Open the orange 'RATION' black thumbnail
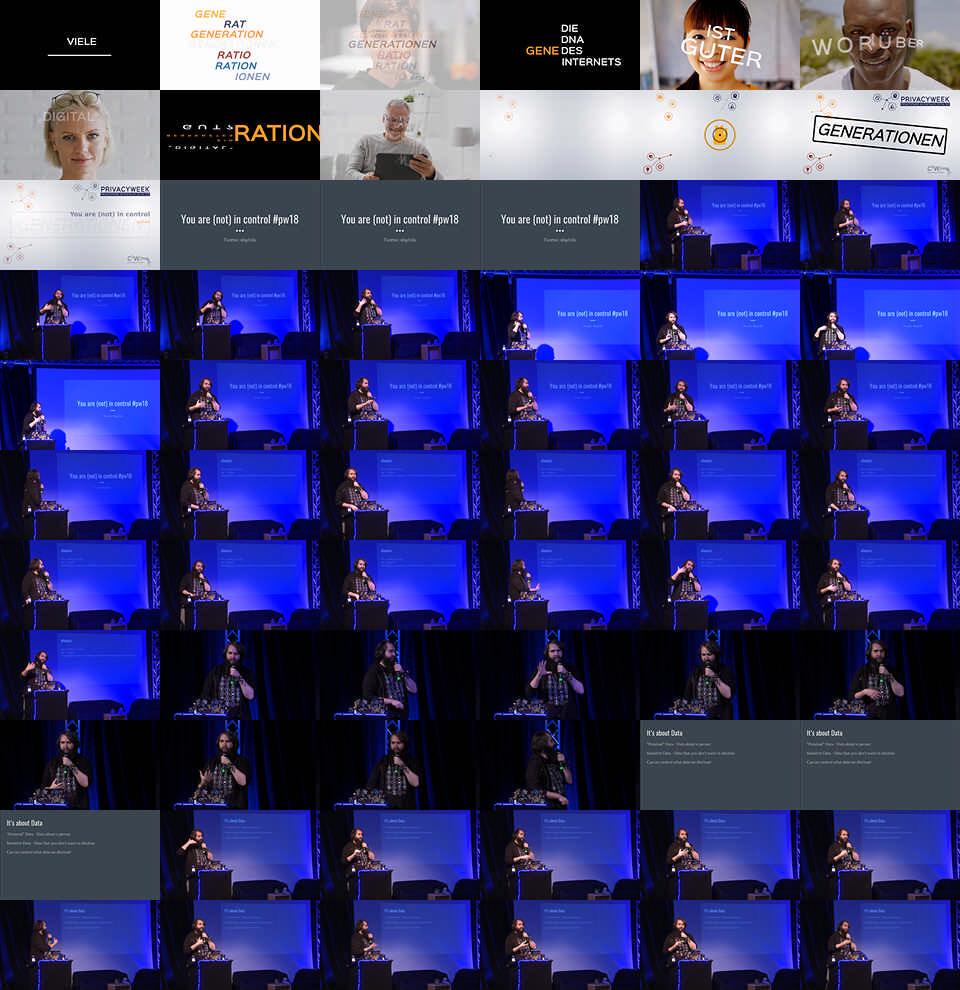This screenshot has height=990, width=960. click(x=240, y=135)
